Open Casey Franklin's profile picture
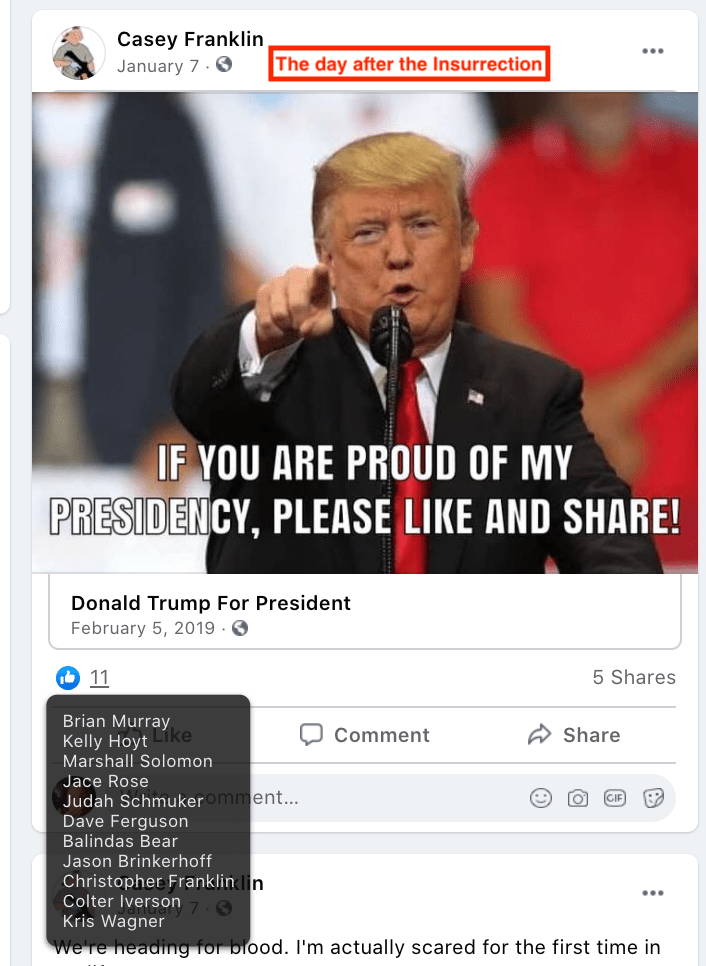This screenshot has width=706, height=966. coord(79,52)
